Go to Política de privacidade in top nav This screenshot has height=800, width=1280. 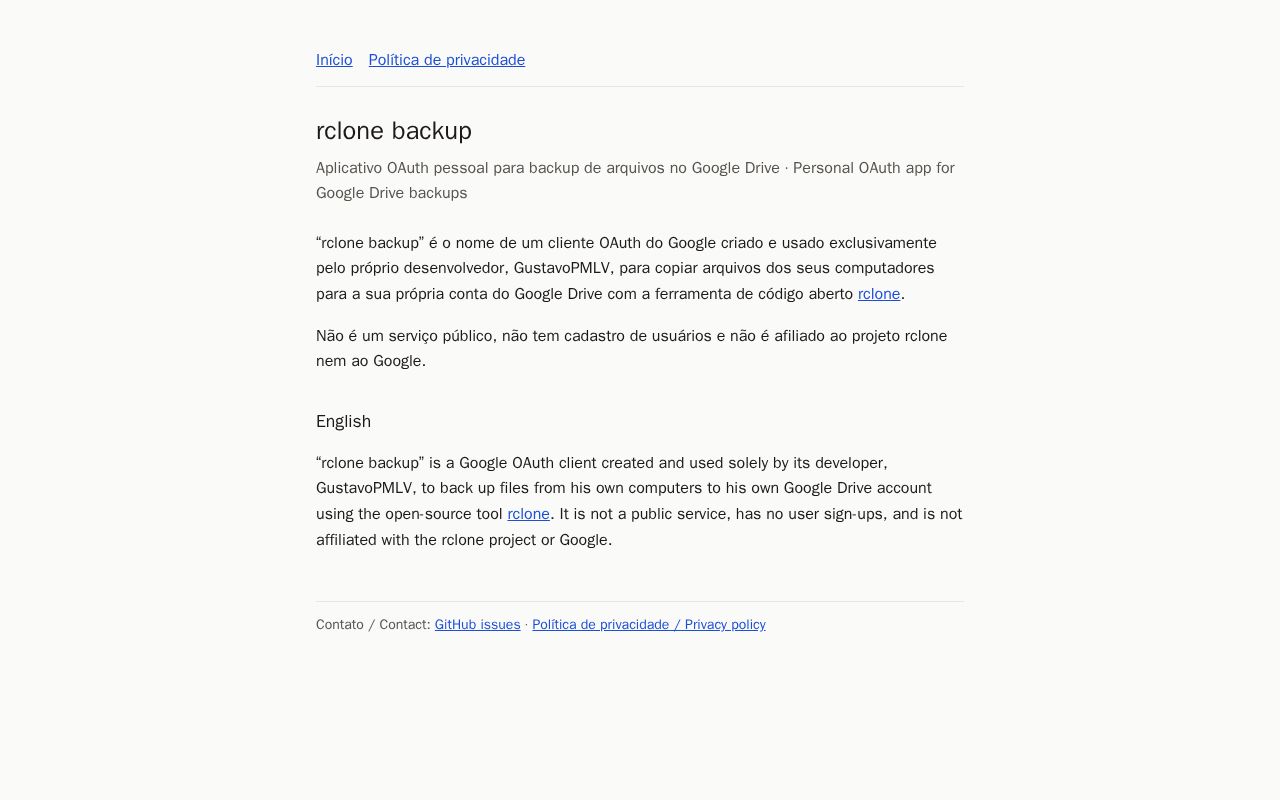[x=447, y=60]
